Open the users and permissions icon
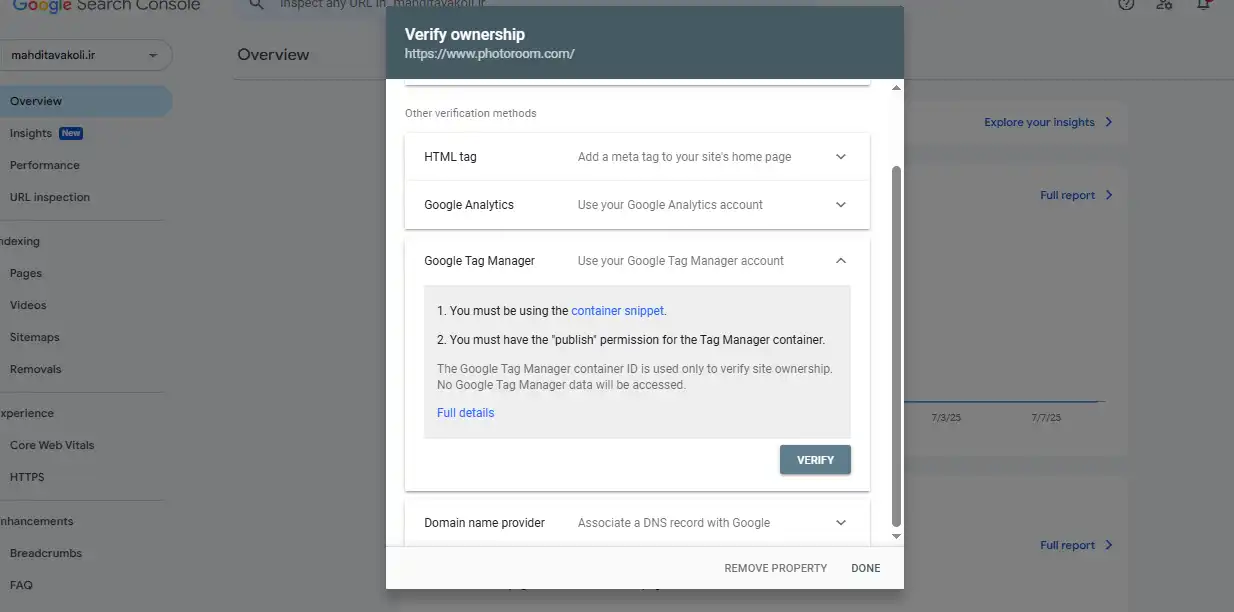Image resolution: width=1234 pixels, height=612 pixels. click(x=1164, y=5)
